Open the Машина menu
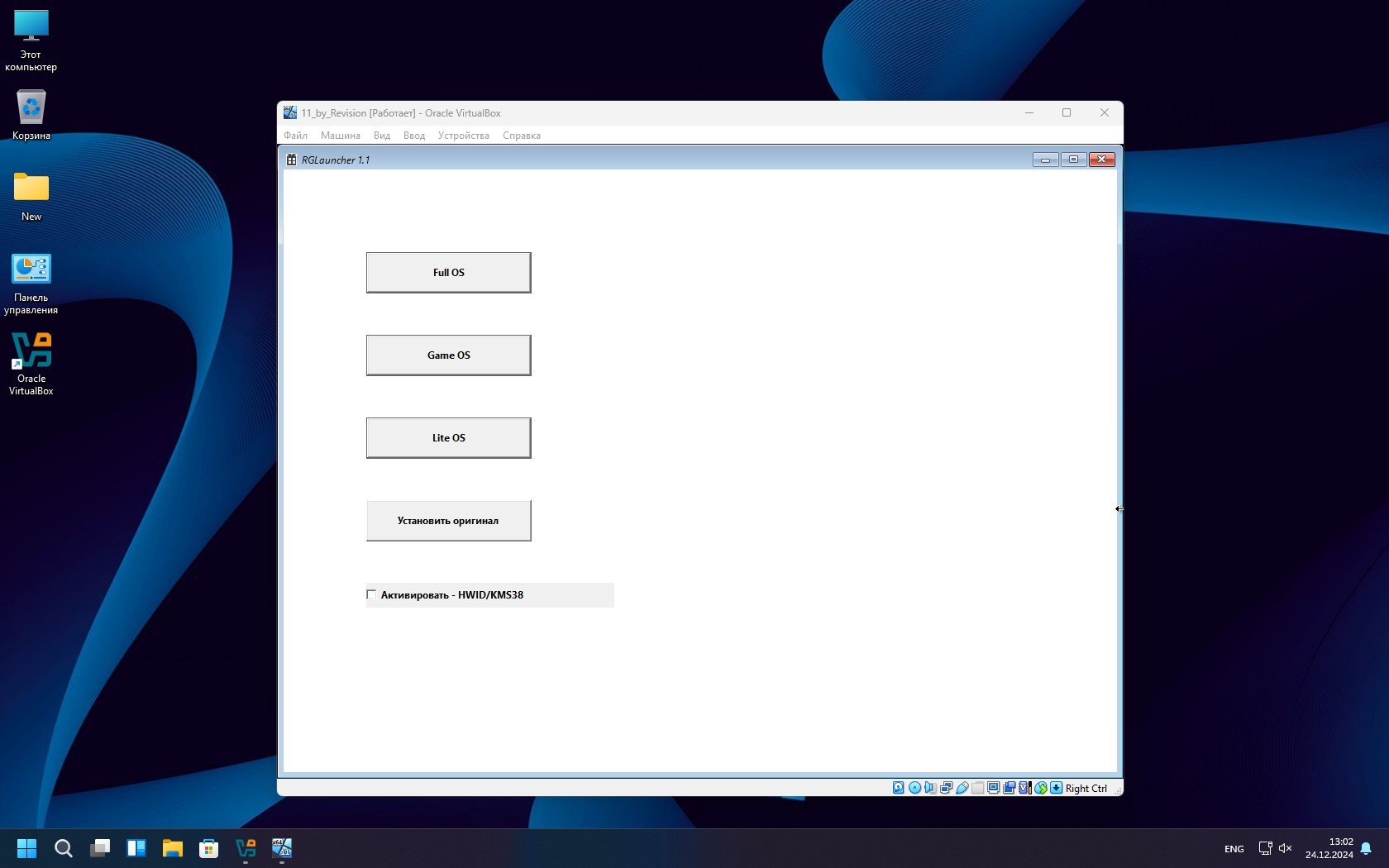This screenshot has width=1389, height=868. [x=341, y=136]
